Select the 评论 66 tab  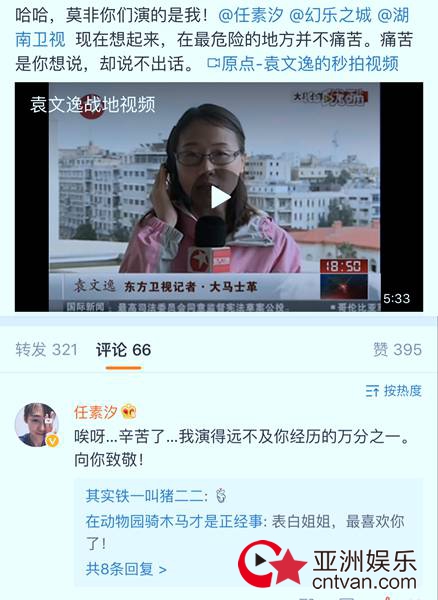(x=123, y=350)
